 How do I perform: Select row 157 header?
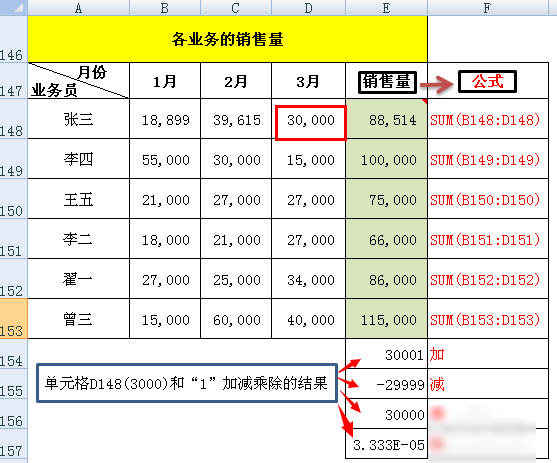13,444
